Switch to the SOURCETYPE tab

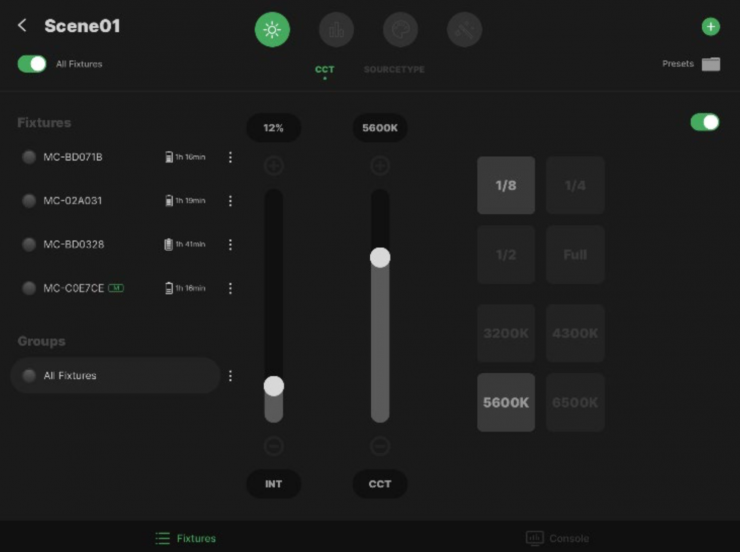click(394, 70)
